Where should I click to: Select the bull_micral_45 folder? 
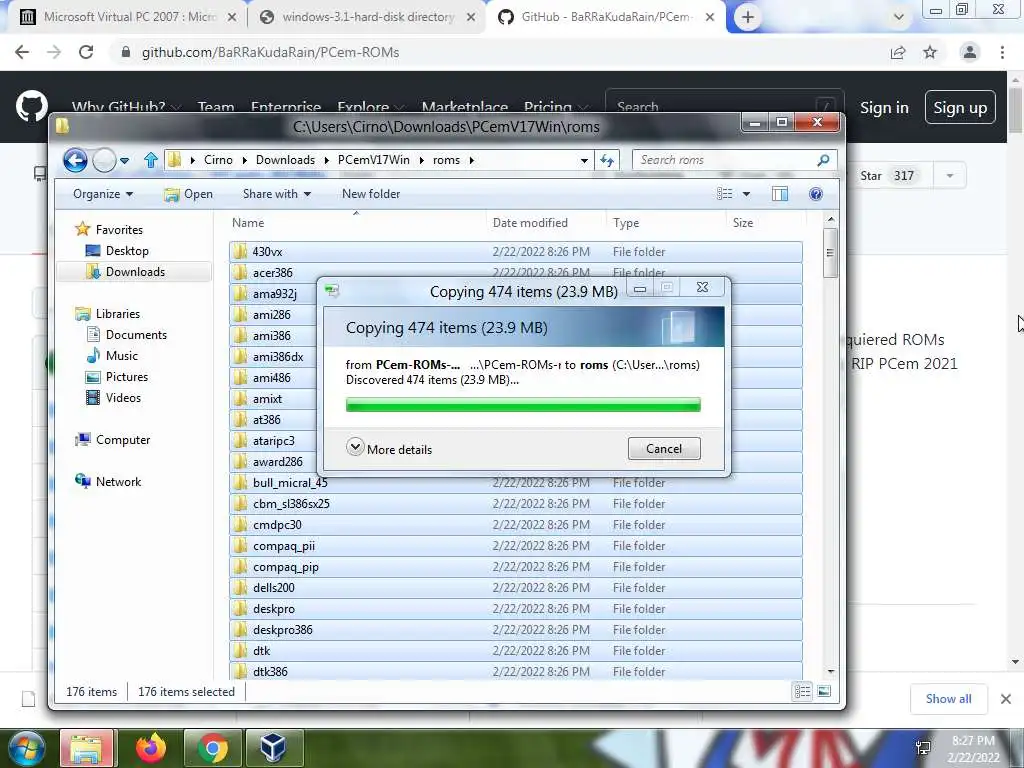tap(516, 483)
